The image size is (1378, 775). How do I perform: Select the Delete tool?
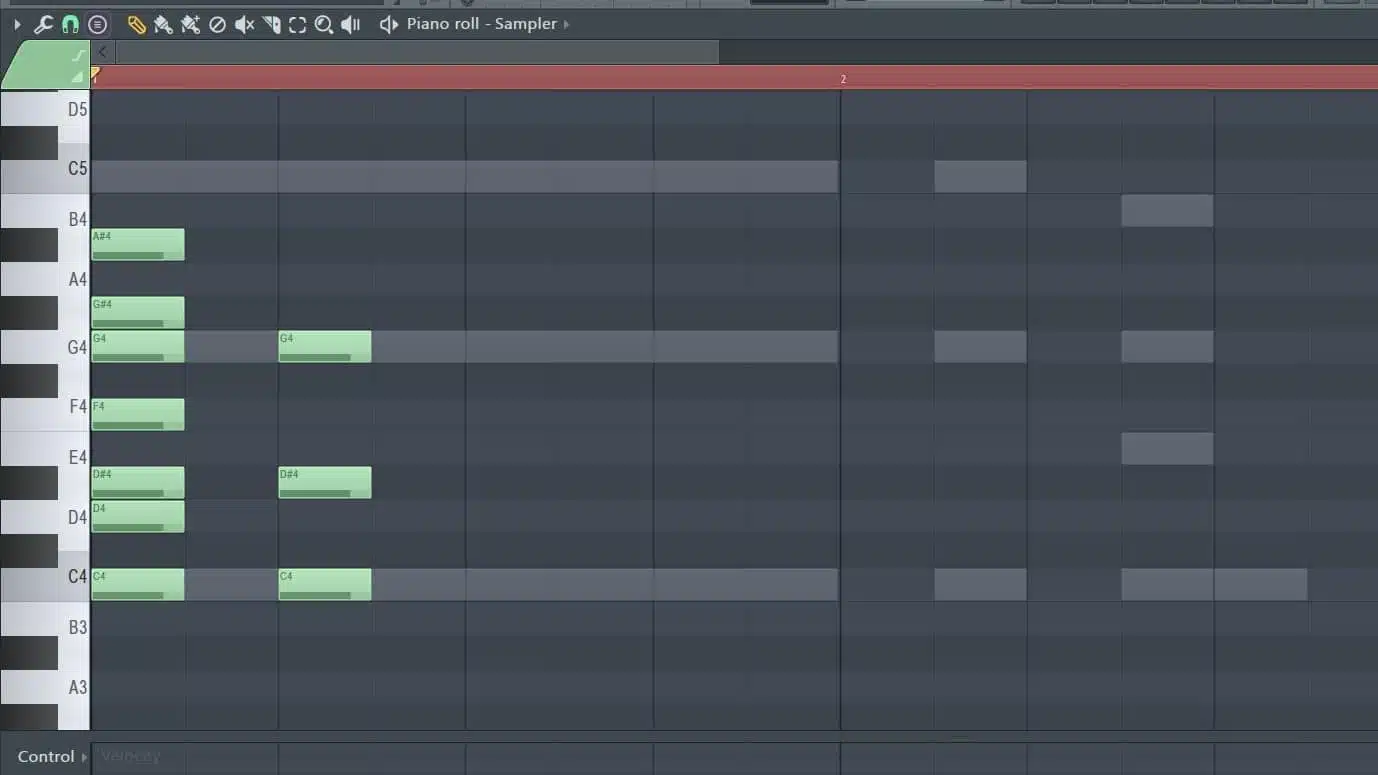217,24
